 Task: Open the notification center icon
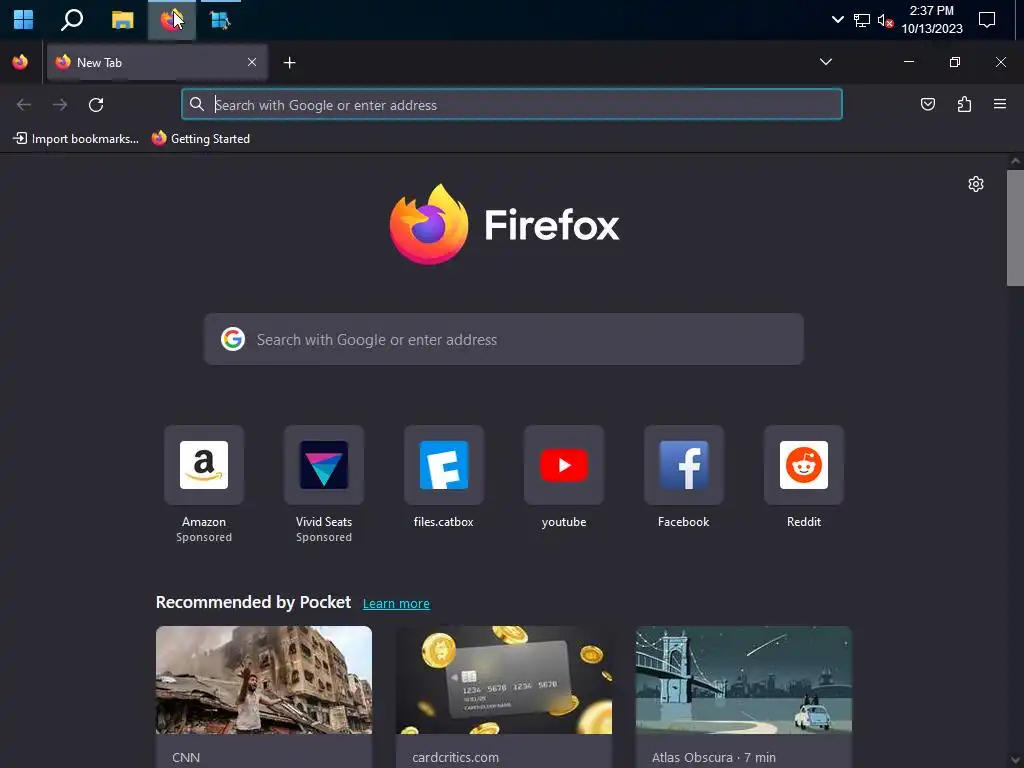tap(987, 20)
